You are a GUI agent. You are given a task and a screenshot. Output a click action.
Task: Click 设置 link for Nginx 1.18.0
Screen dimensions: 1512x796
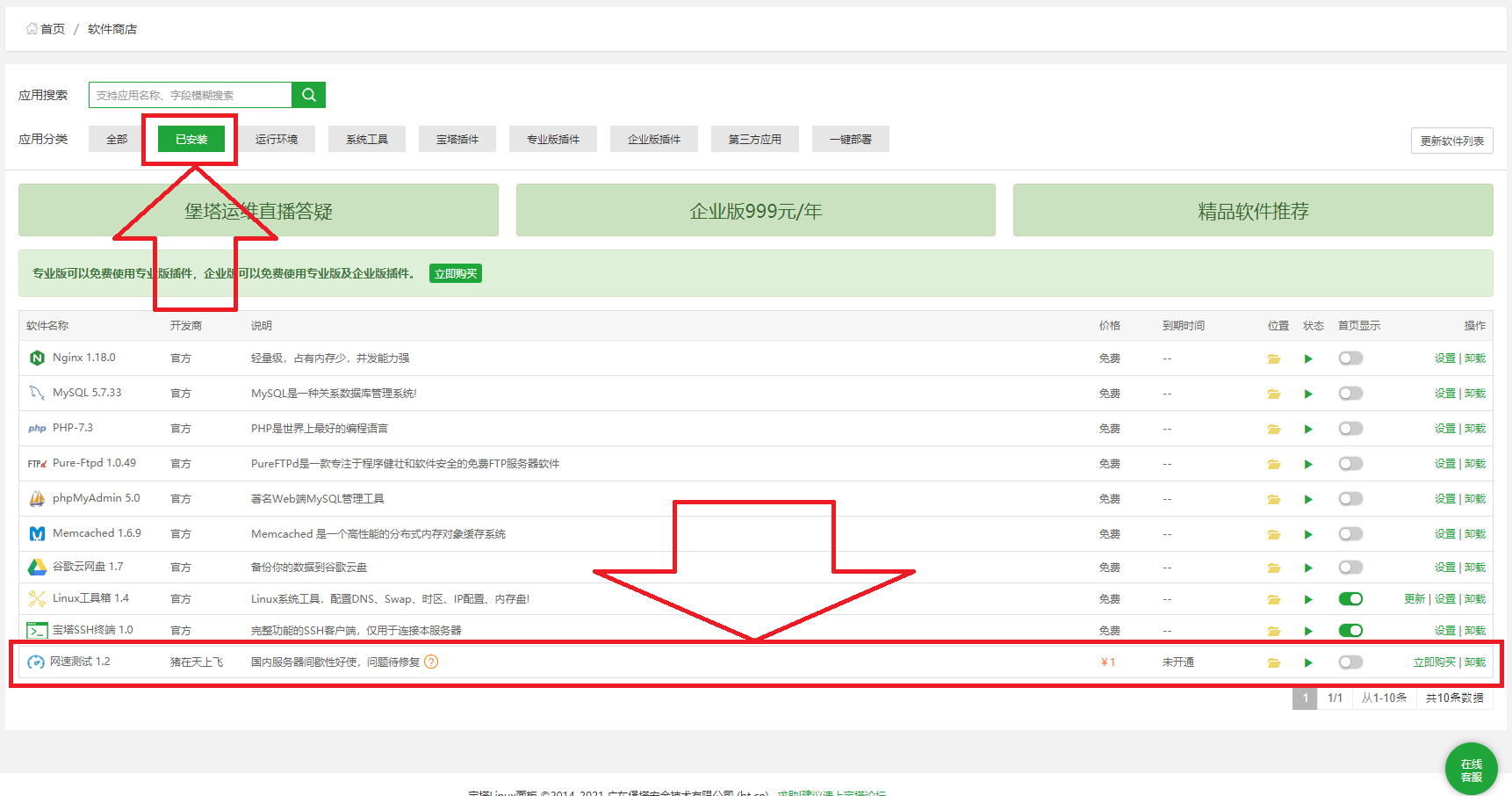point(1445,358)
